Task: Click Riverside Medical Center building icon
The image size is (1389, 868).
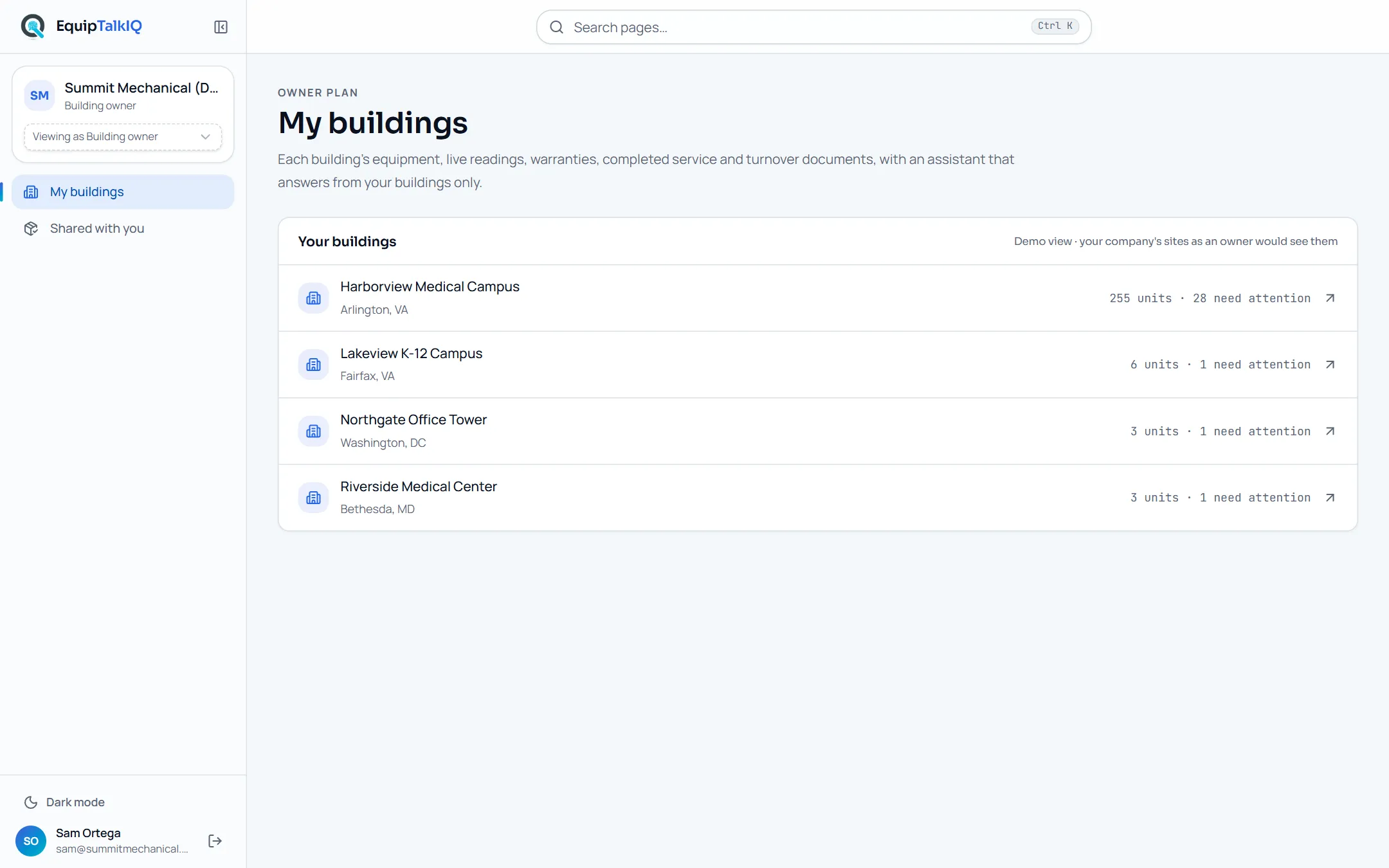Action: click(x=313, y=498)
